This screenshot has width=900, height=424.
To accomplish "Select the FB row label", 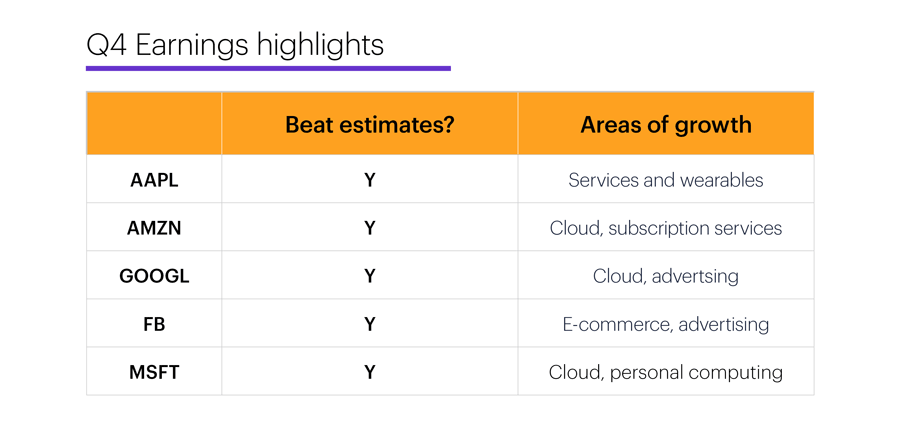I will [x=154, y=324].
